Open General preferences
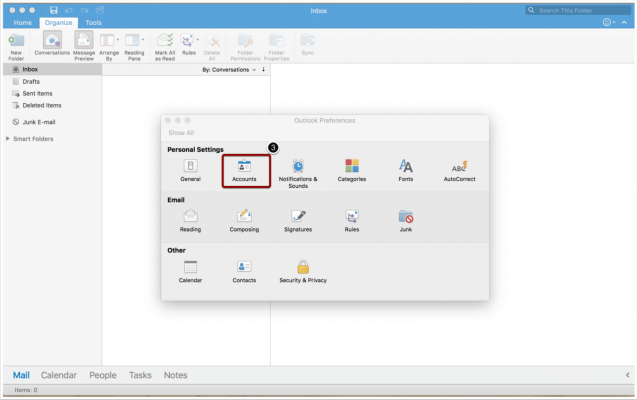637x400 pixels. click(190, 170)
